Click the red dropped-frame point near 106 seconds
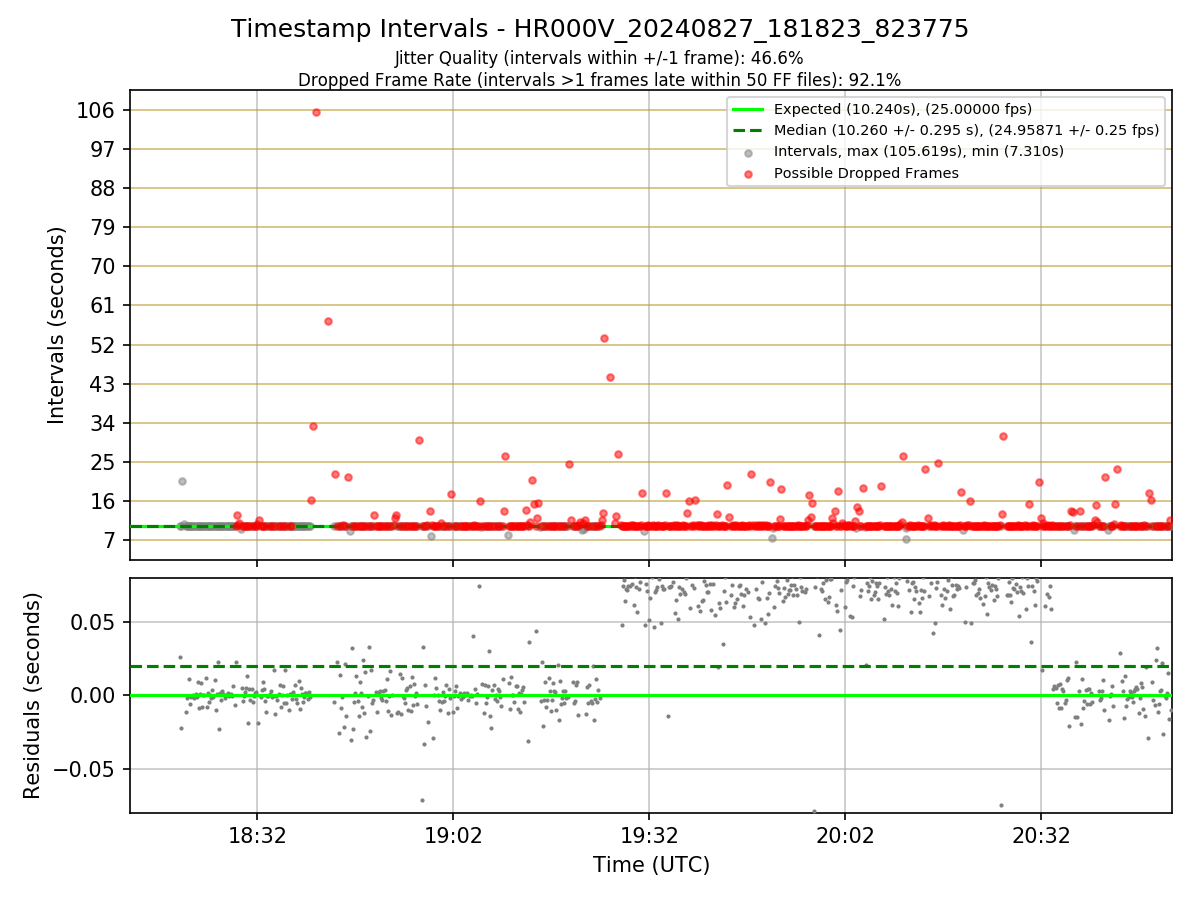The width and height of the screenshot is (1200, 900). (x=316, y=112)
